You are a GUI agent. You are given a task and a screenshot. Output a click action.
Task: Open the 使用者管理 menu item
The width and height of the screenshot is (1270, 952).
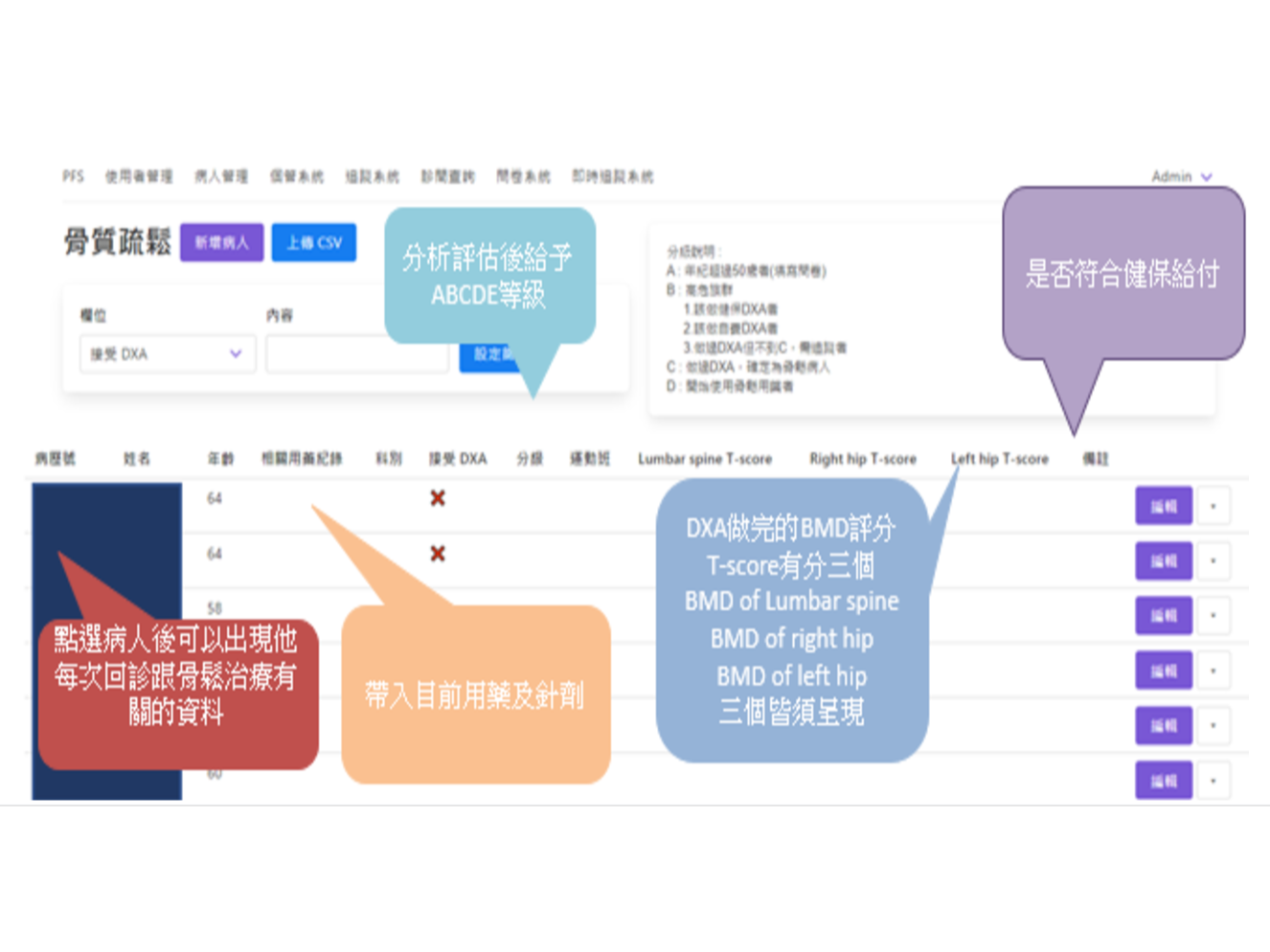pyautogui.click(x=139, y=176)
